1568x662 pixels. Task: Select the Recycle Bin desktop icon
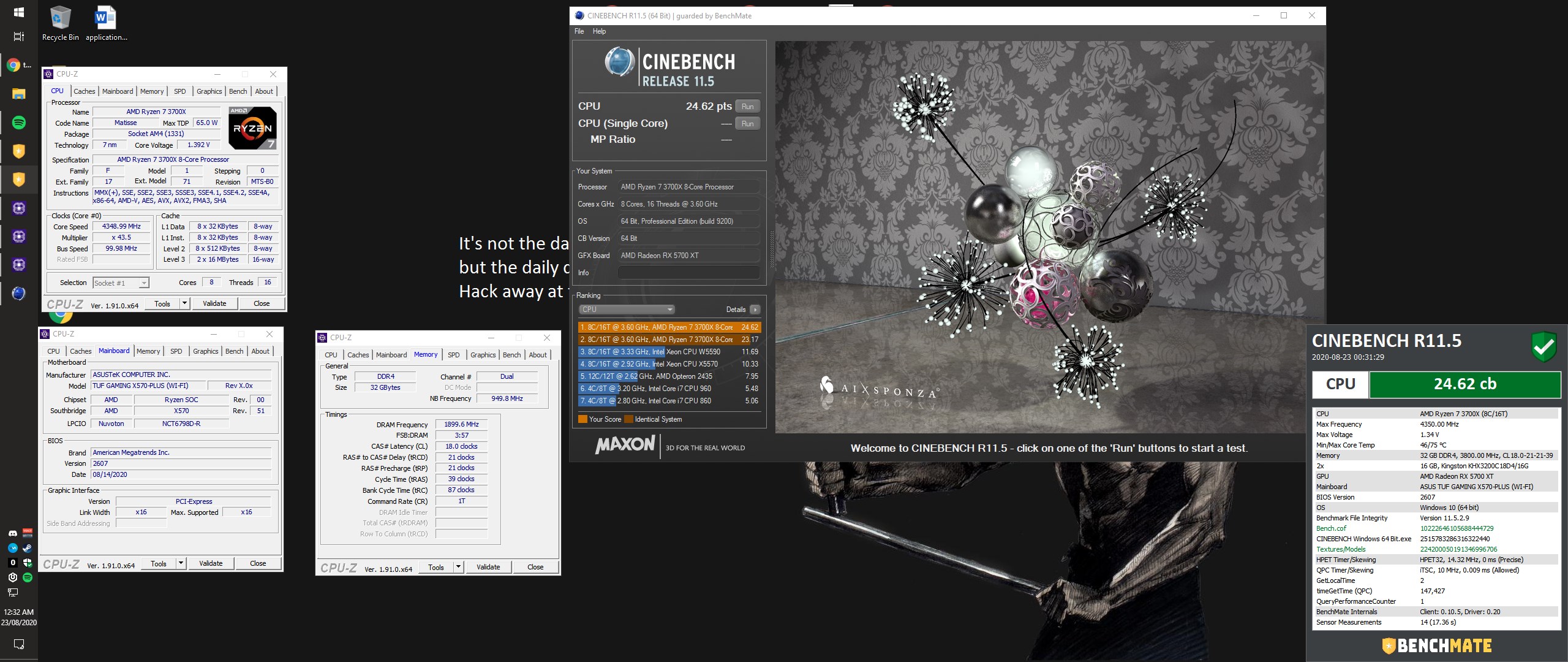(60, 23)
